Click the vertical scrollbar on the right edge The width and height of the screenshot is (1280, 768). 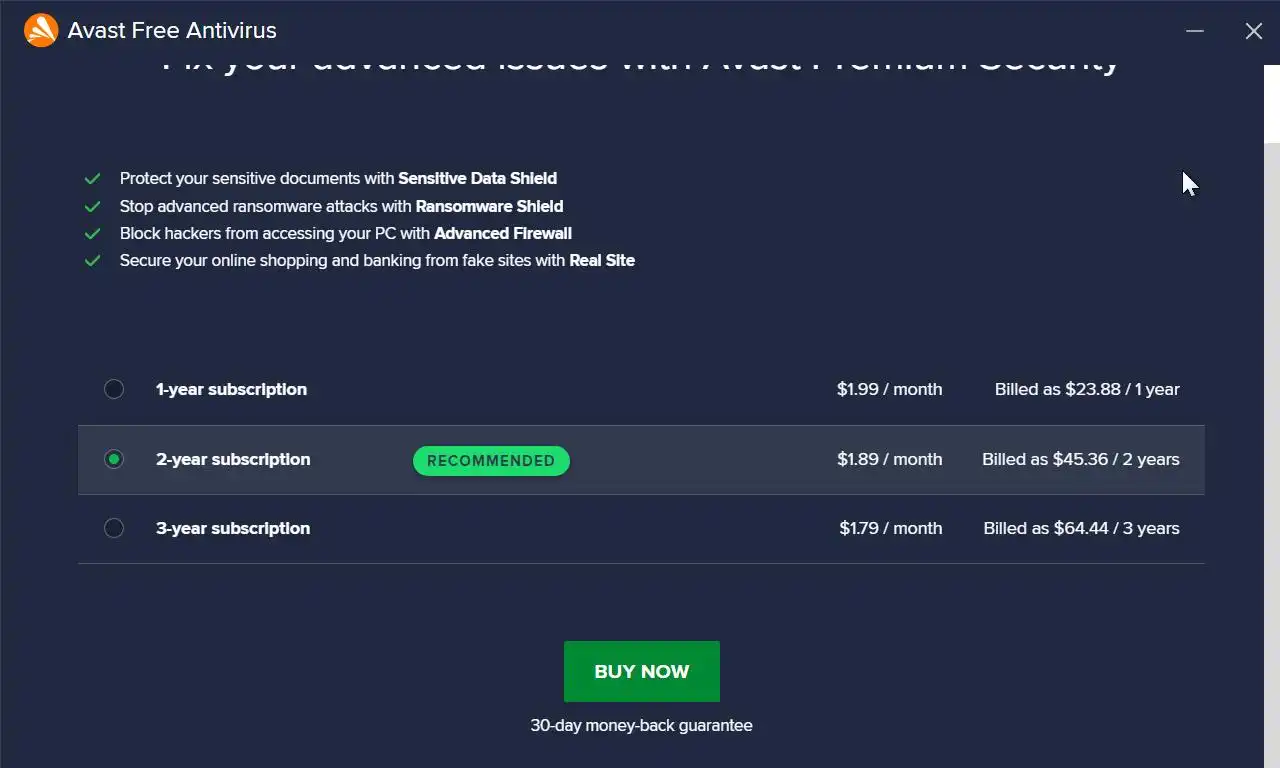[1271, 400]
